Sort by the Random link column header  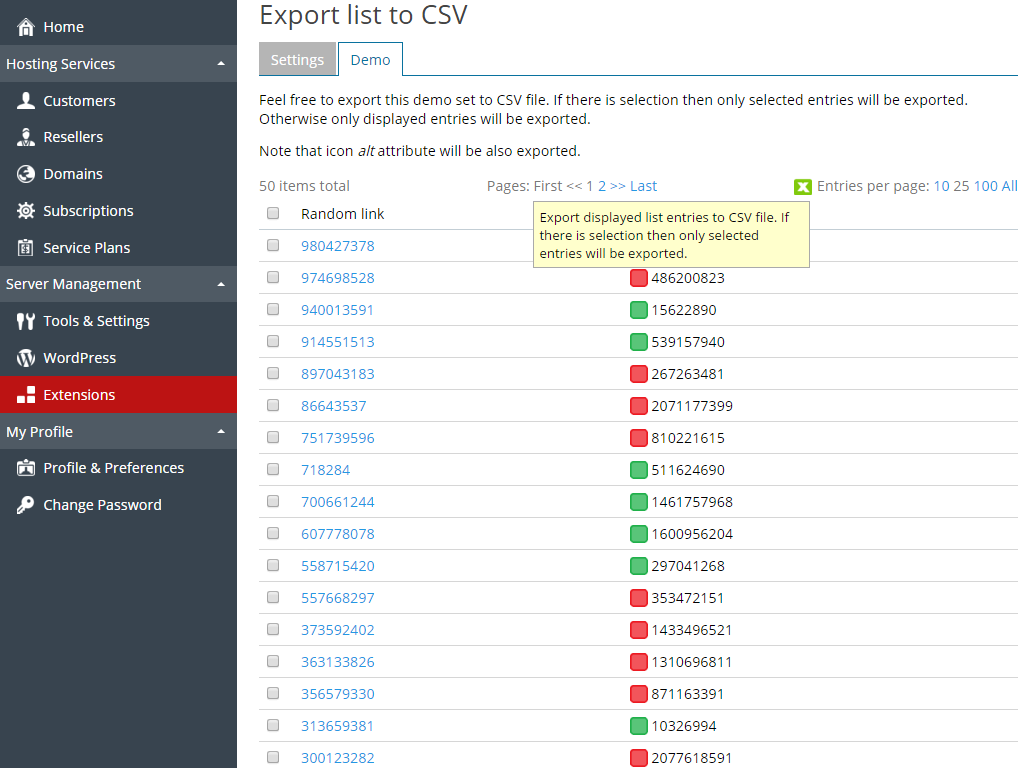click(343, 213)
